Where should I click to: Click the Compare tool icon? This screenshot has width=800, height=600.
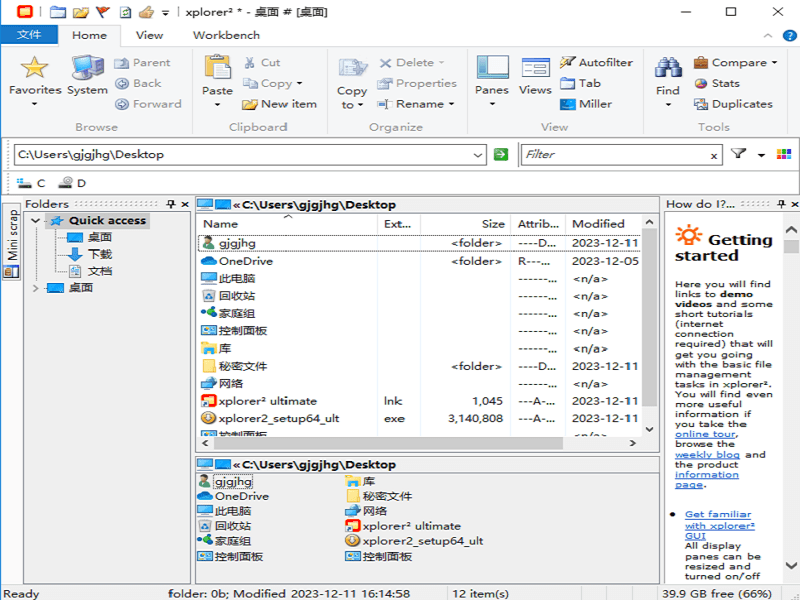tap(702, 62)
